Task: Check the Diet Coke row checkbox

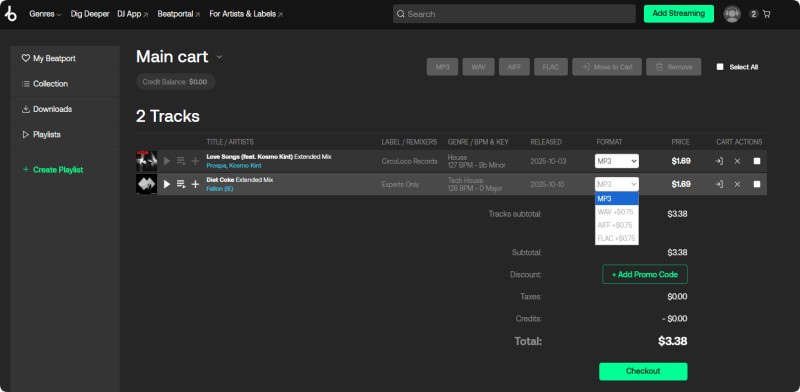Action: pos(757,184)
